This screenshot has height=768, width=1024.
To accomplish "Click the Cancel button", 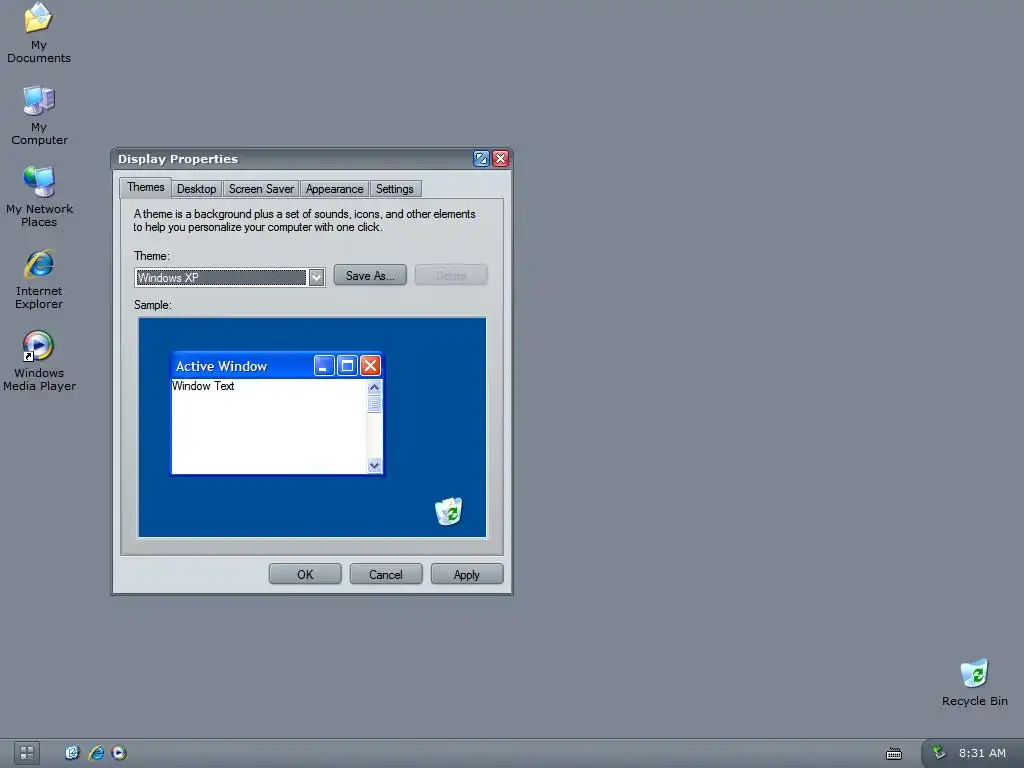I will click(386, 575).
